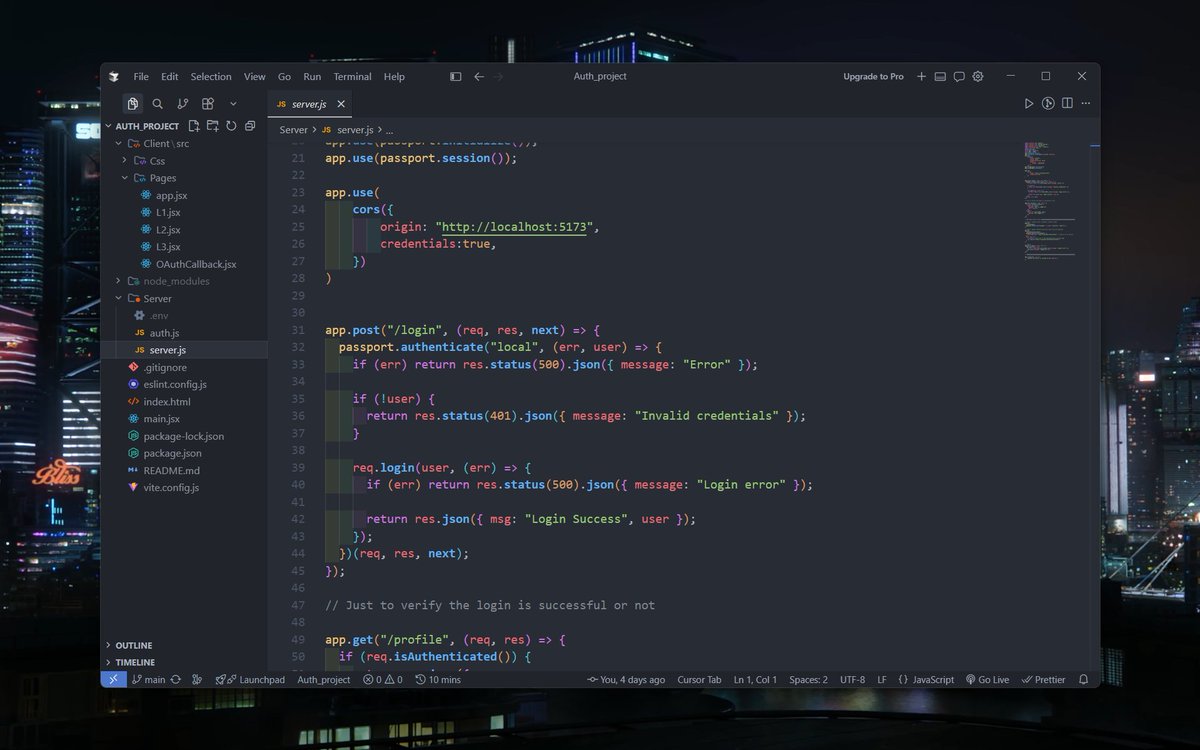Viewport: 1200px width, 750px height.
Task: Open the Go menu
Action: [x=284, y=77]
